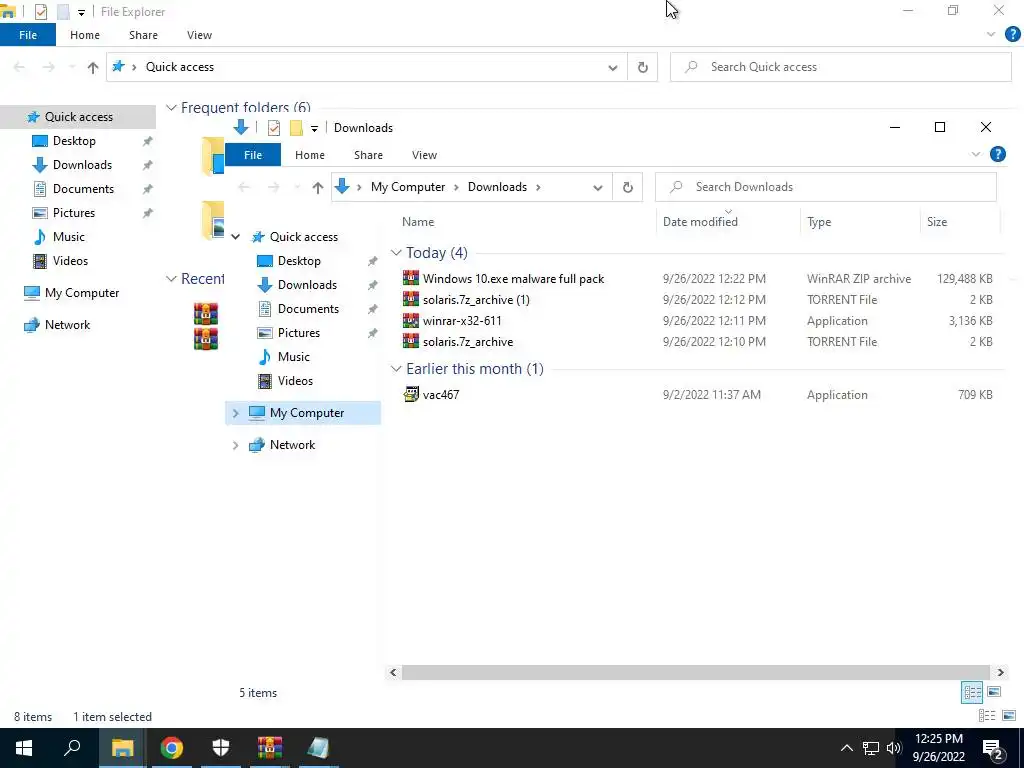
Task: Select Network in the back window sidebar
Action: (x=67, y=325)
